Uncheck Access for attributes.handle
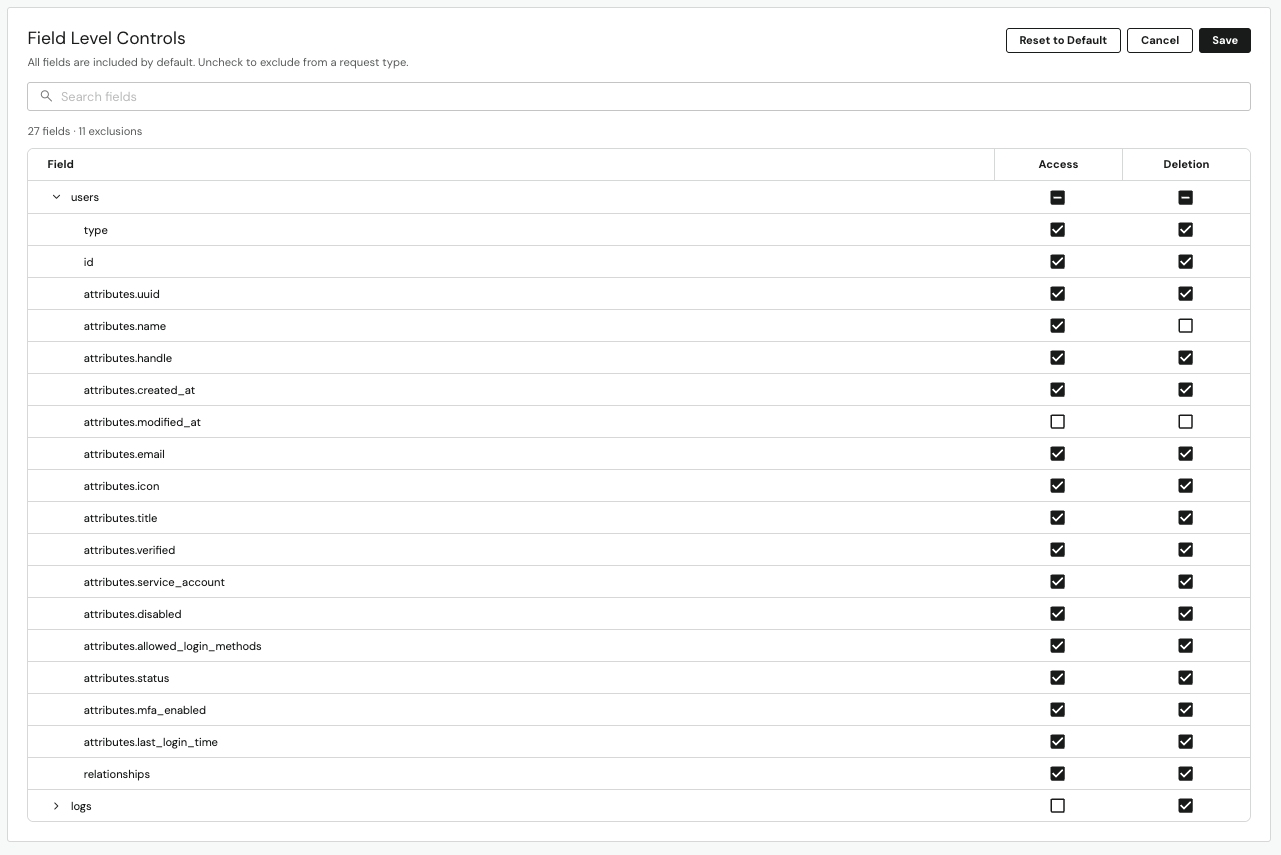This screenshot has height=855, width=1281. point(1058,358)
